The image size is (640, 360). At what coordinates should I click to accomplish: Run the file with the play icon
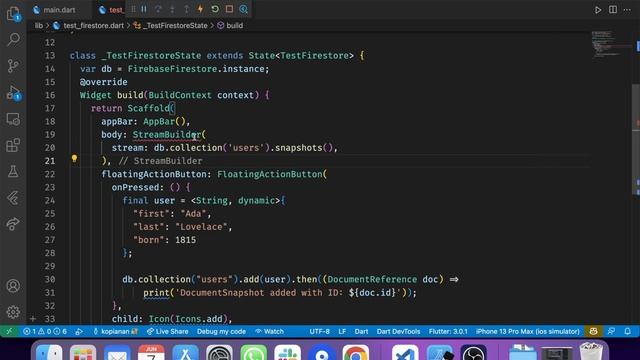point(598,10)
